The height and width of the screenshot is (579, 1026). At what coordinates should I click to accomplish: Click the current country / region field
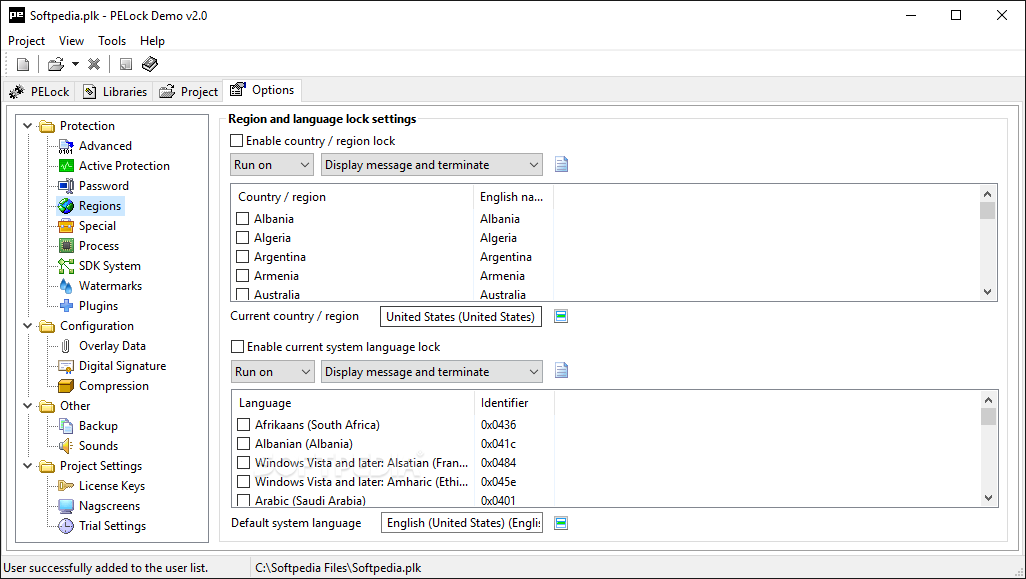click(x=461, y=317)
